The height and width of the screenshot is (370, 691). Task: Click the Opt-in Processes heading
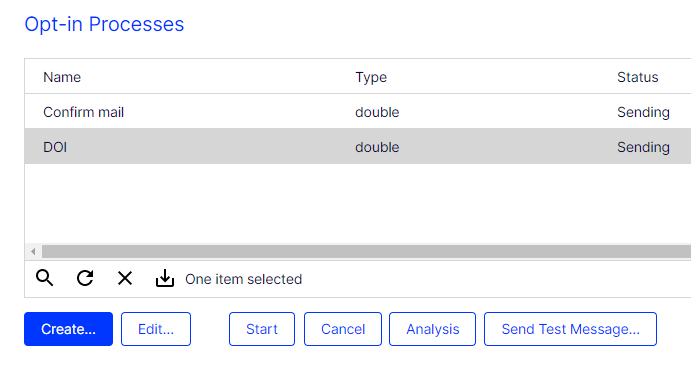tap(104, 24)
